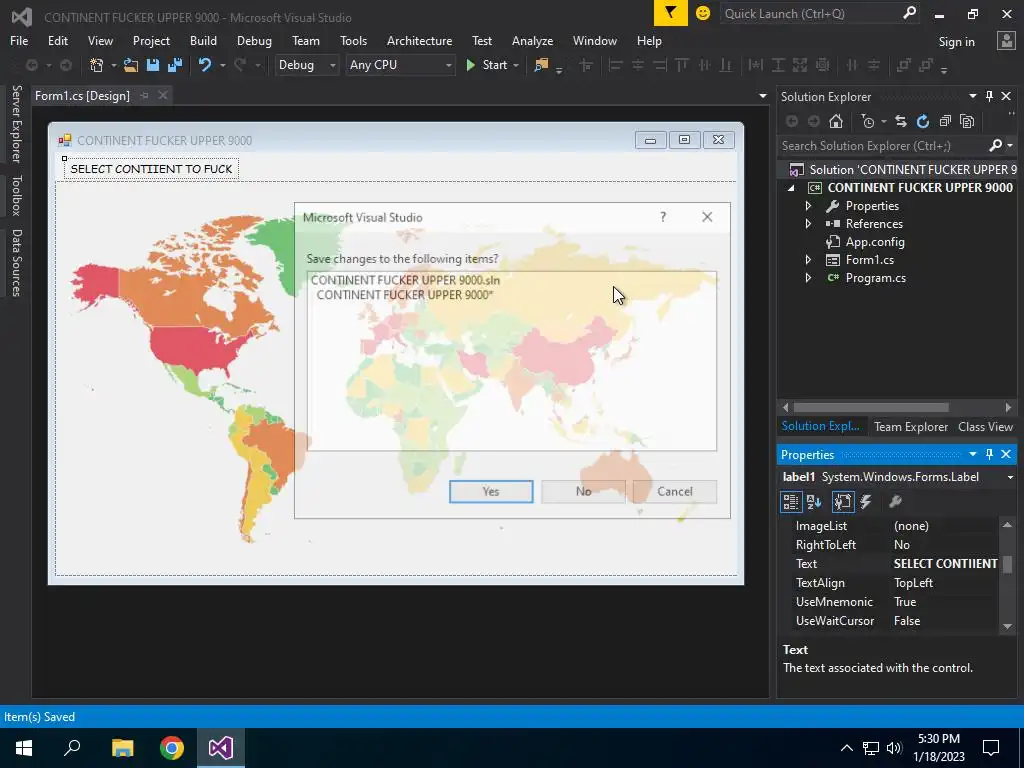This screenshot has height=768, width=1024.
Task: Toggle Properties view button in Properties panel
Action: (842, 502)
